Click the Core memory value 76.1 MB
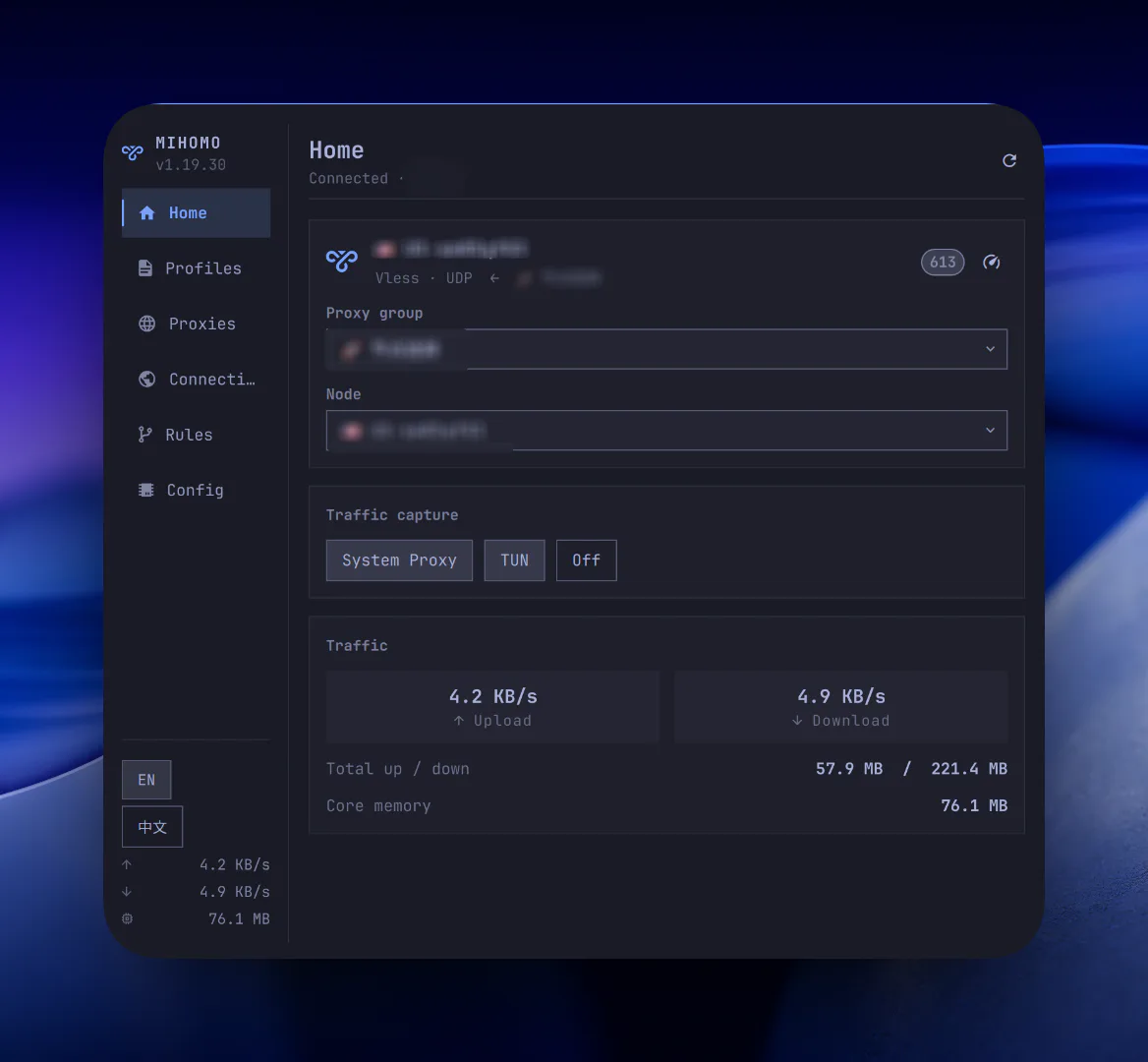Image resolution: width=1148 pixels, height=1062 pixels. 974,805
